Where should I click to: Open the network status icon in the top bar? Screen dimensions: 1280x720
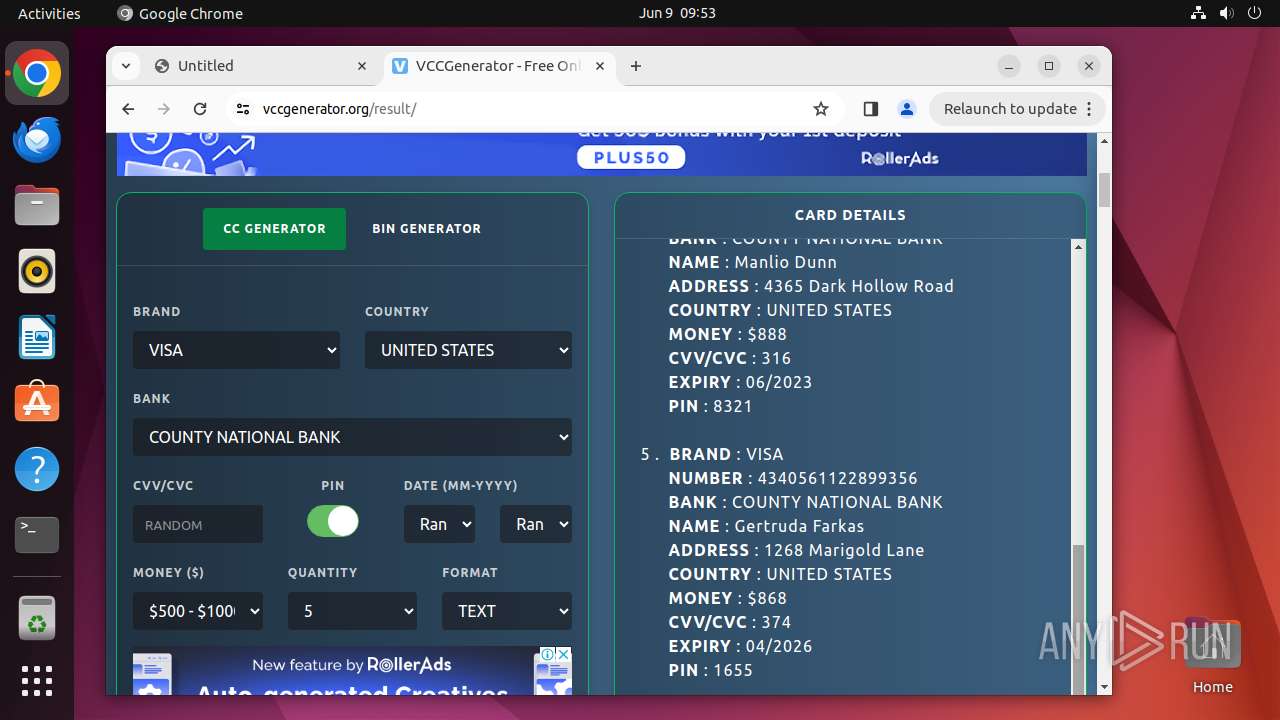tap(1199, 13)
